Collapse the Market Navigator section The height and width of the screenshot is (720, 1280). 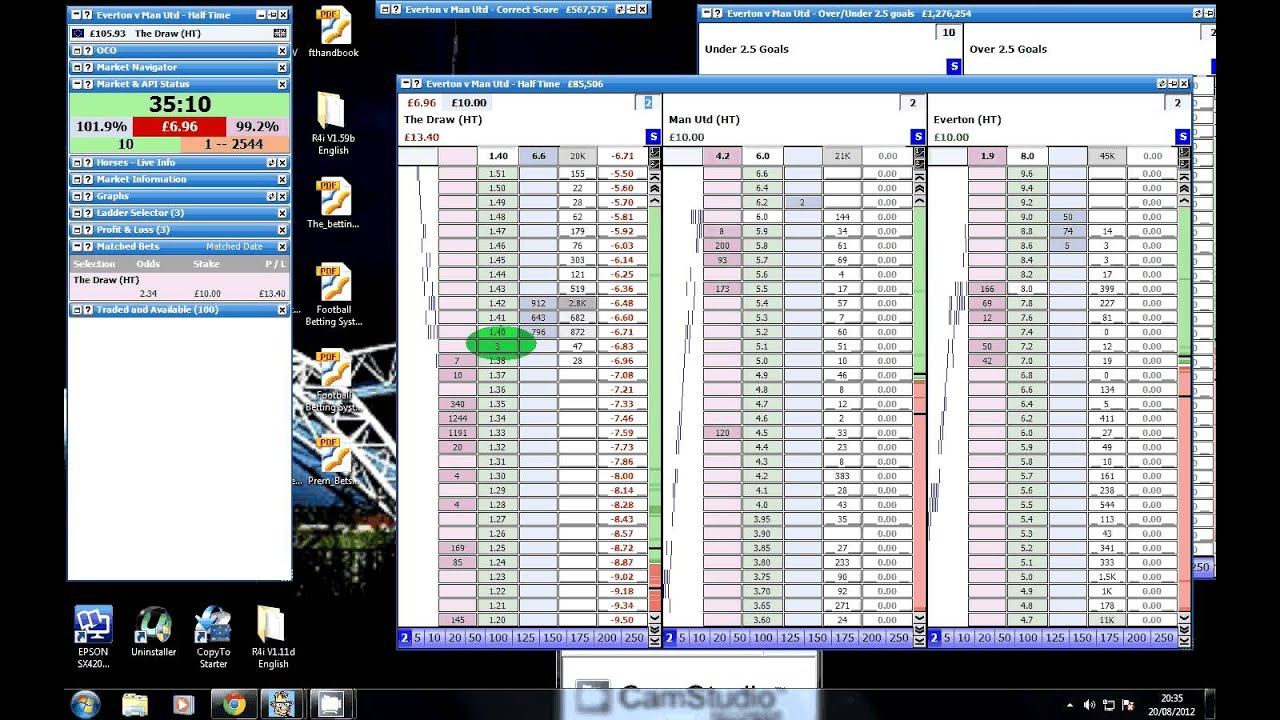click(76, 67)
